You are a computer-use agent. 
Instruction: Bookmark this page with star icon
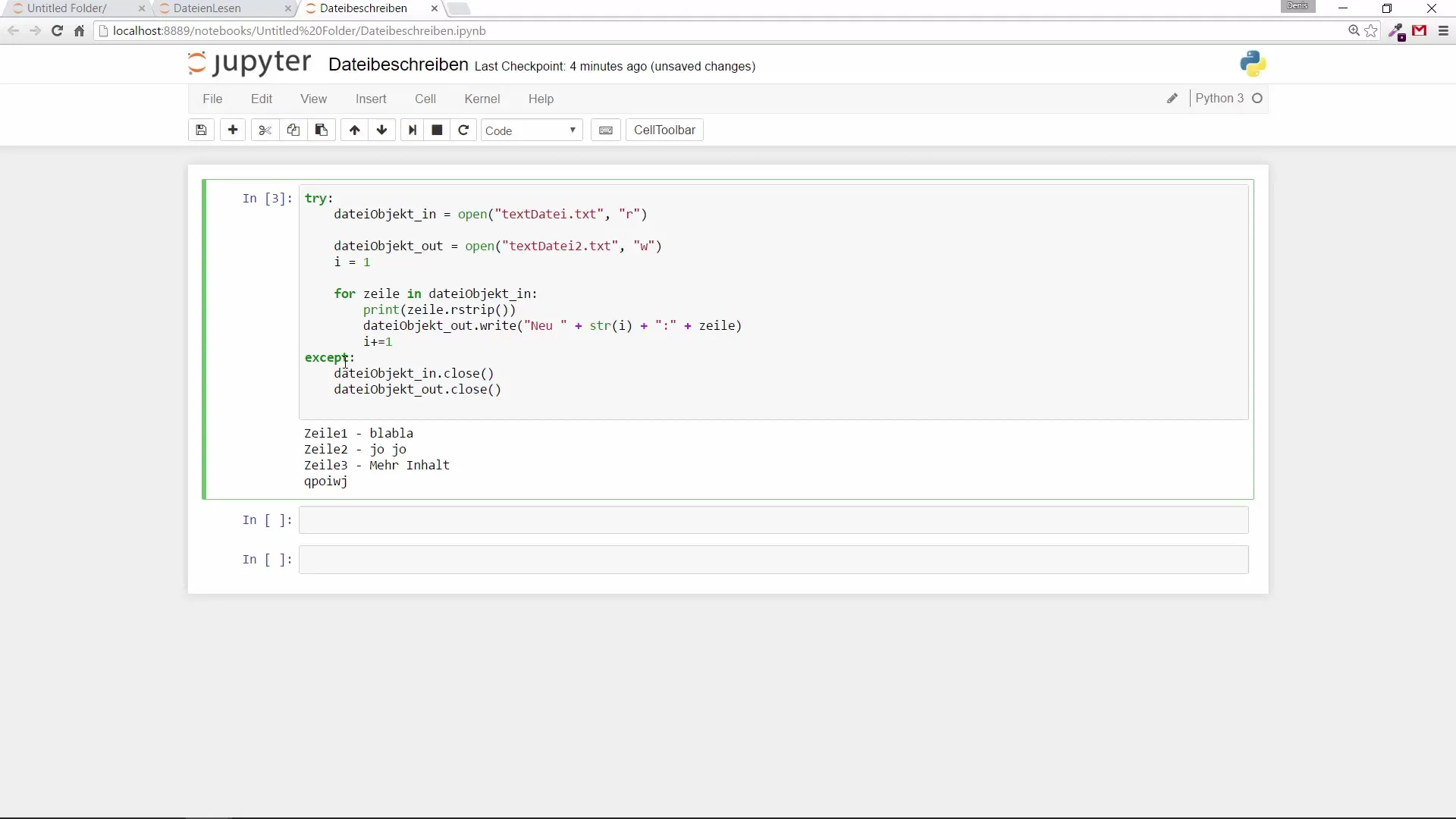point(1371,31)
